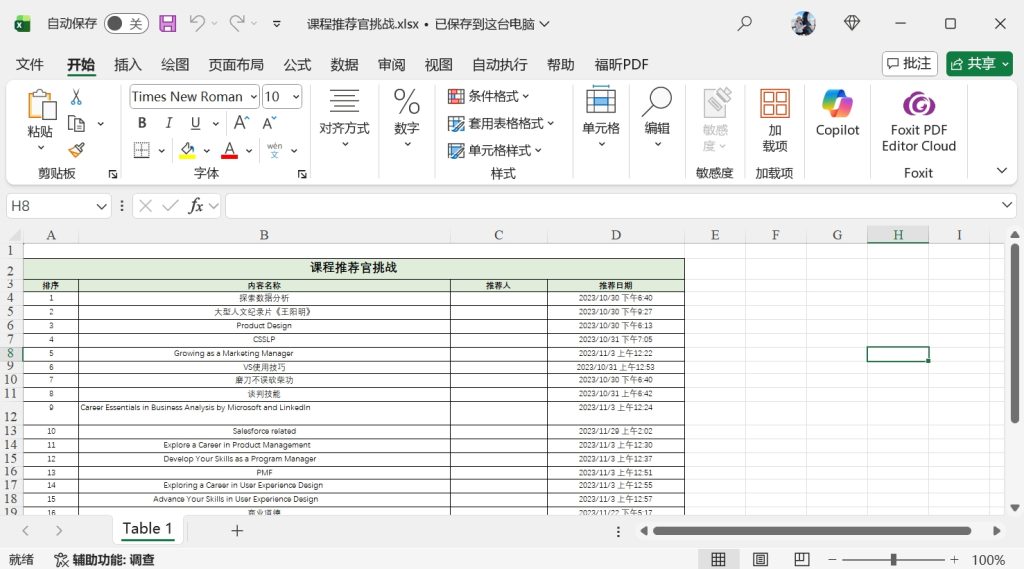The height and width of the screenshot is (569, 1024).
Task: Open the Conditional Formatting (条件格式) dropdown
Action: tap(489, 97)
